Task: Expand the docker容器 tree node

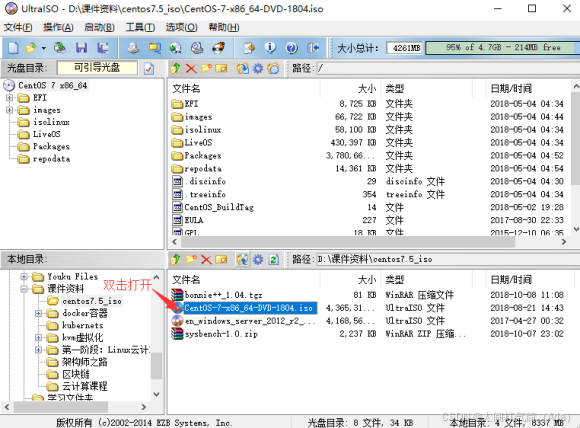Action: pos(38,313)
